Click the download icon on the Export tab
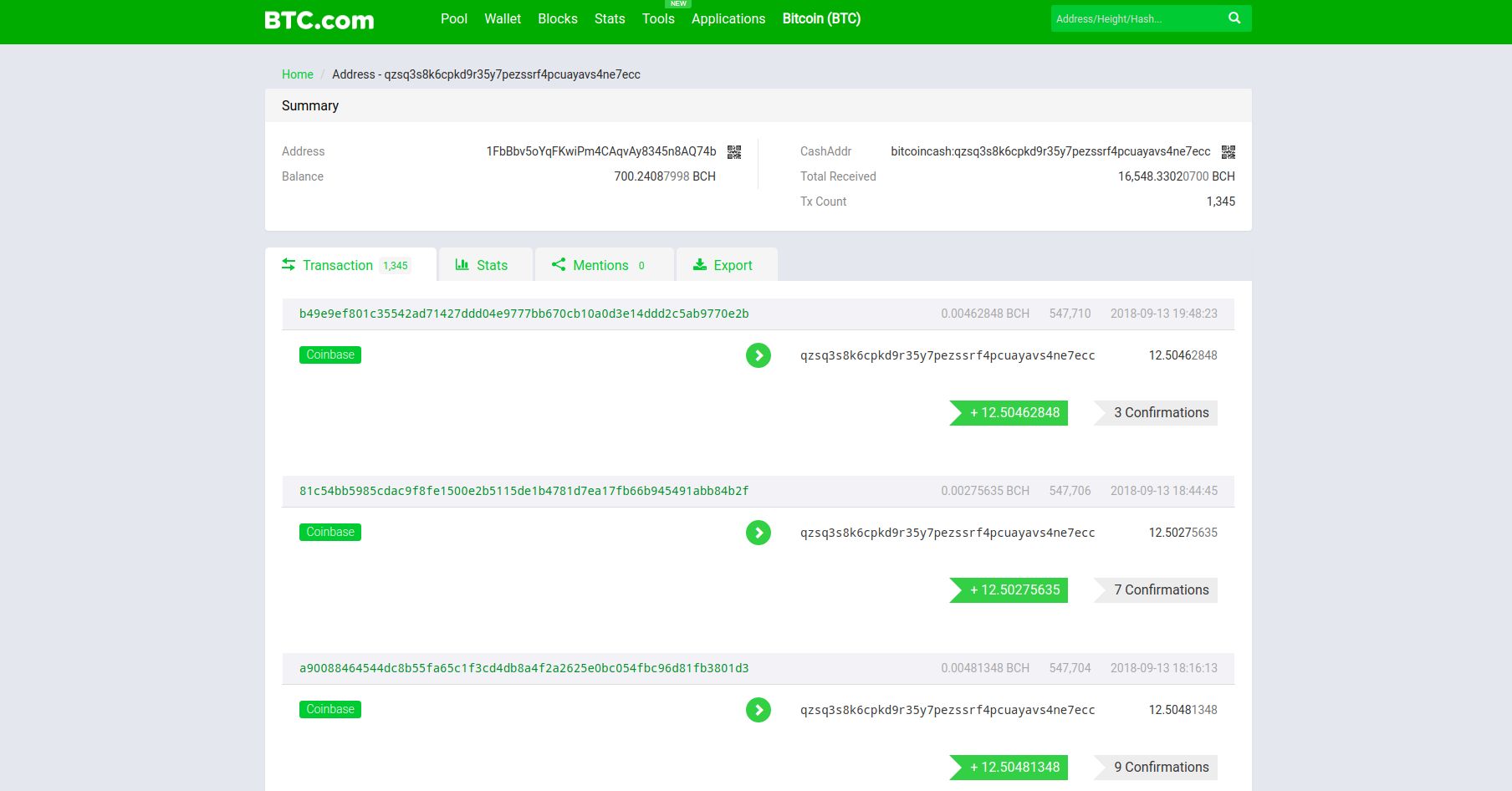The height and width of the screenshot is (791, 1512). pyautogui.click(x=700, y=264)
